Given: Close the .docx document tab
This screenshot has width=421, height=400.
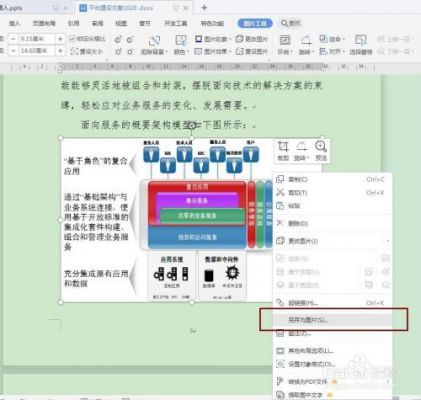Looking at the screenshot, I should pyautogui.click(x=186, y=8).
